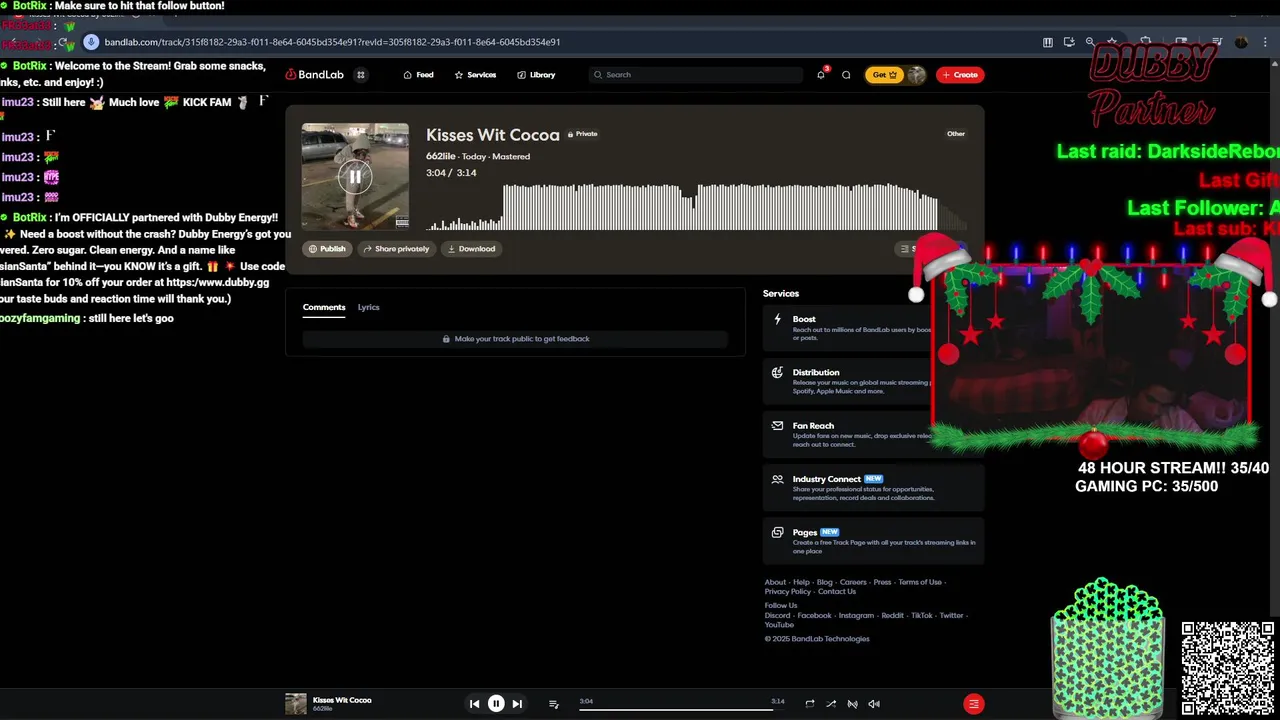Toggle the crossed-waveform icon beside the shuffle button

pyautogui.click(x=852, y=704)
